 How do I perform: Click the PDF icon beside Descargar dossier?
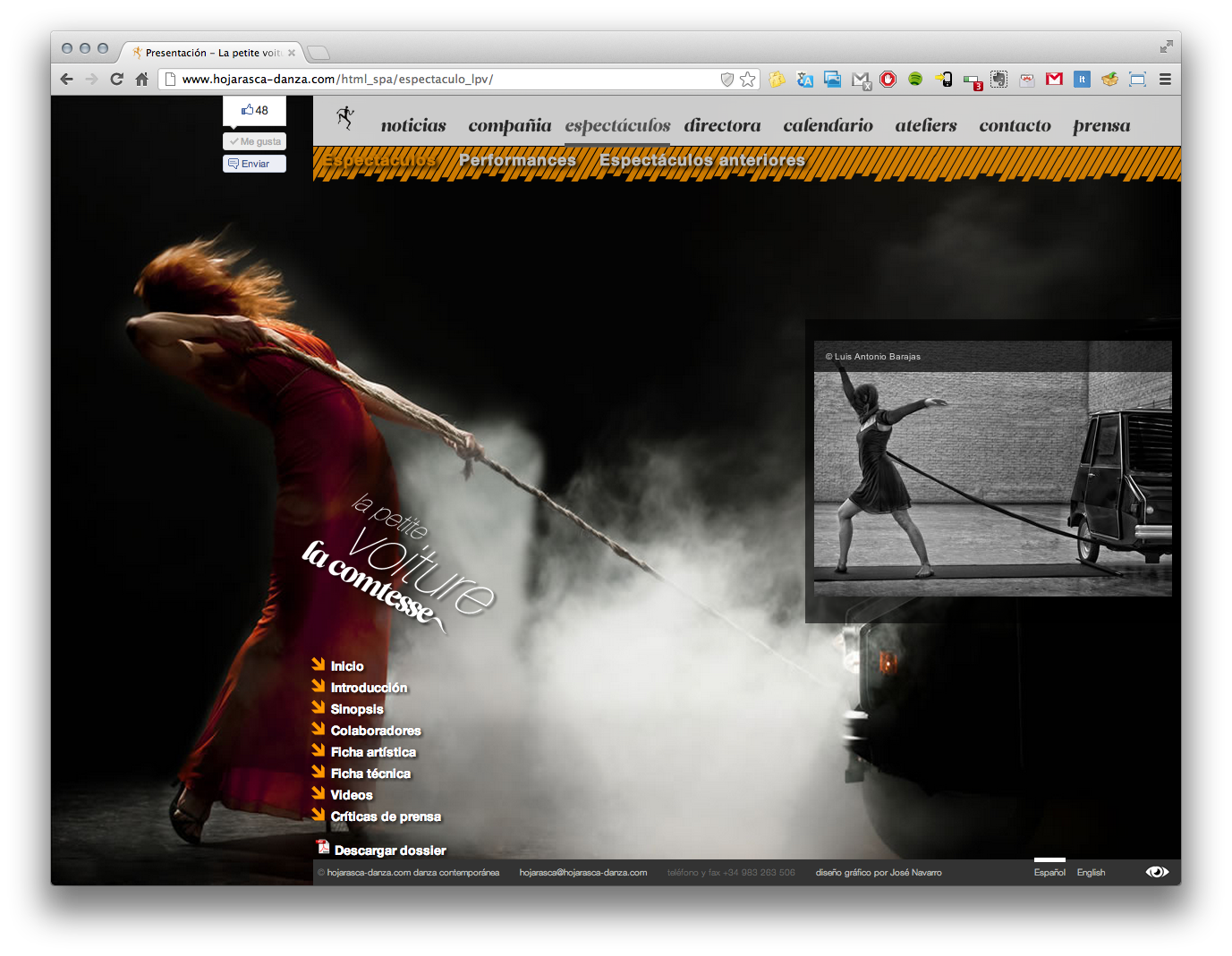click(323, 848)
